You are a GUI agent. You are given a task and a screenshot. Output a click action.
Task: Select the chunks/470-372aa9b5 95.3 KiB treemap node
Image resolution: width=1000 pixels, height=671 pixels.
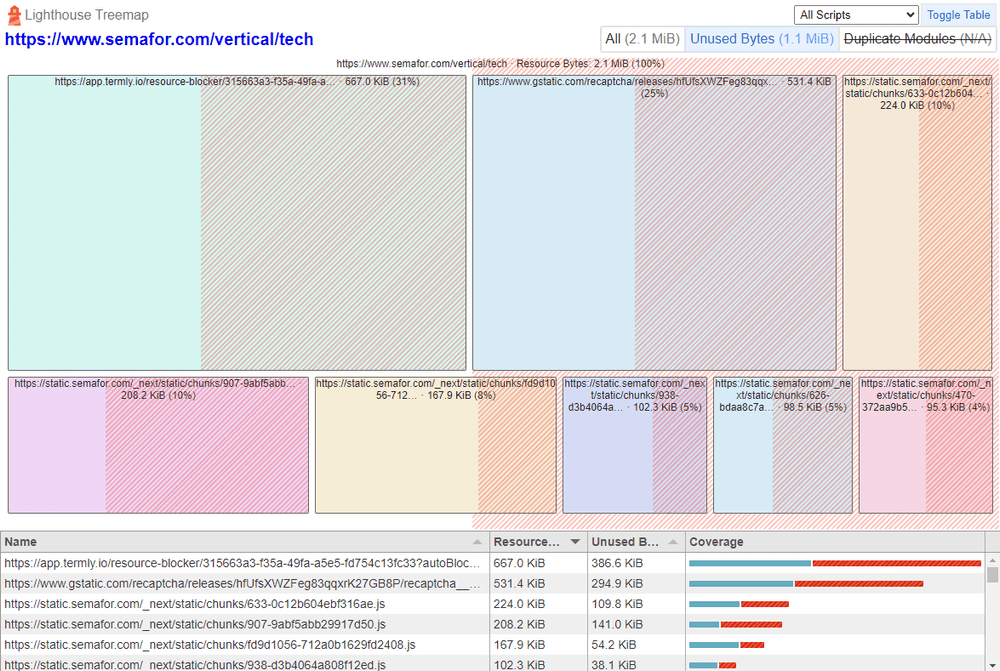(925, 445)
